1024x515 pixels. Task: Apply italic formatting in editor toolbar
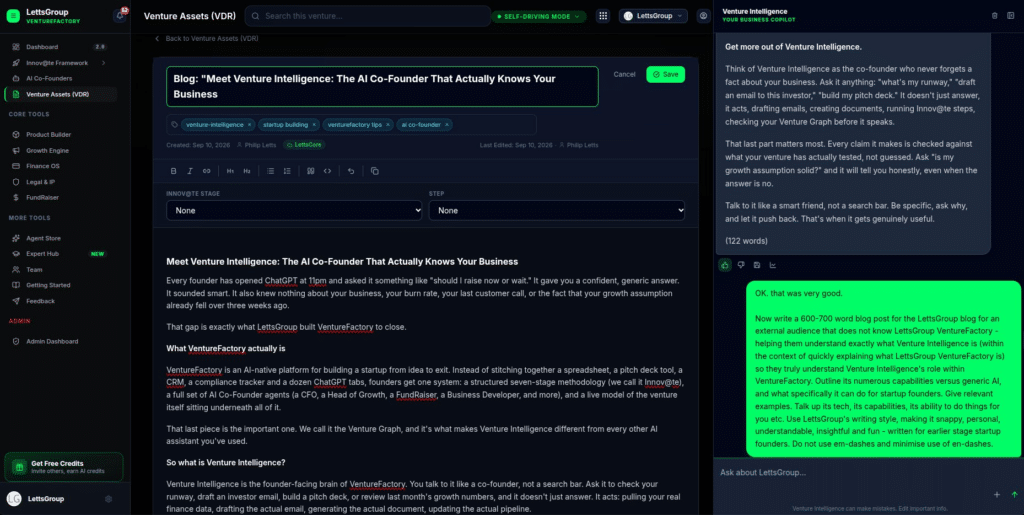190,171
